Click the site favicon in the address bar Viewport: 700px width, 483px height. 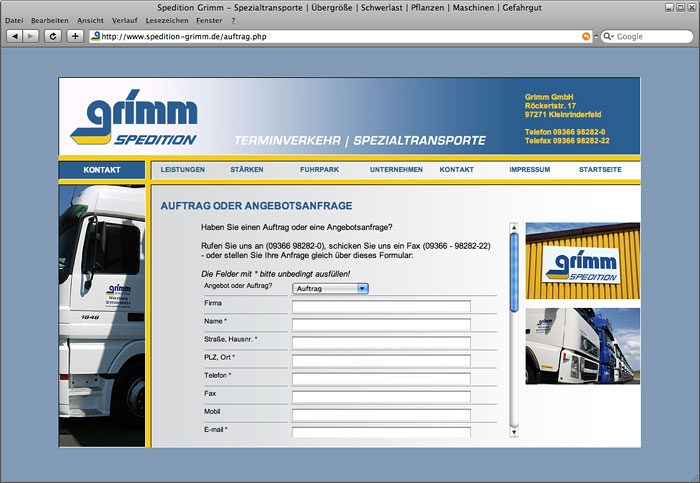coord(95,36)
